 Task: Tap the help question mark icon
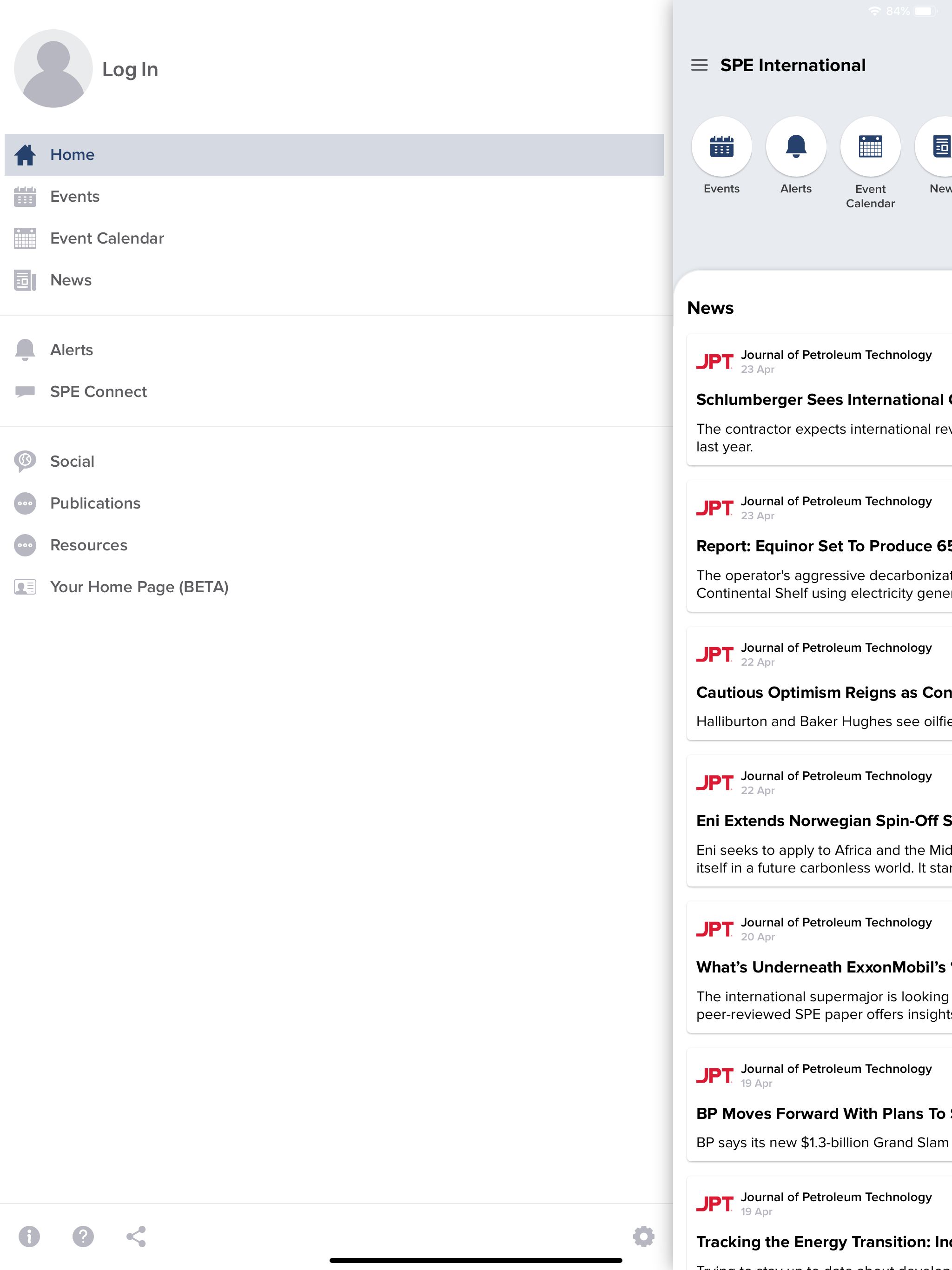pos(83,1236)
